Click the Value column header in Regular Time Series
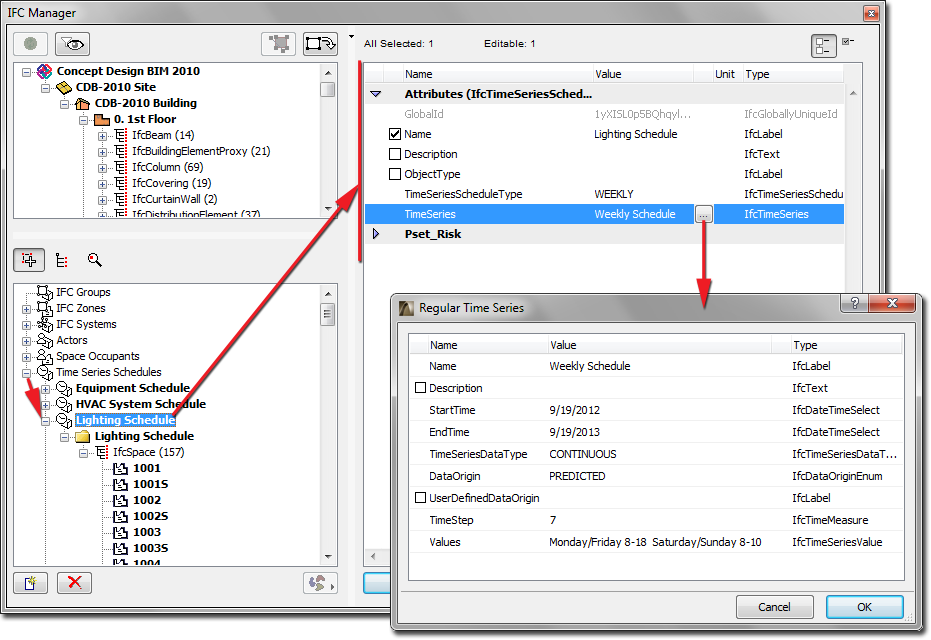 [658, 345]
